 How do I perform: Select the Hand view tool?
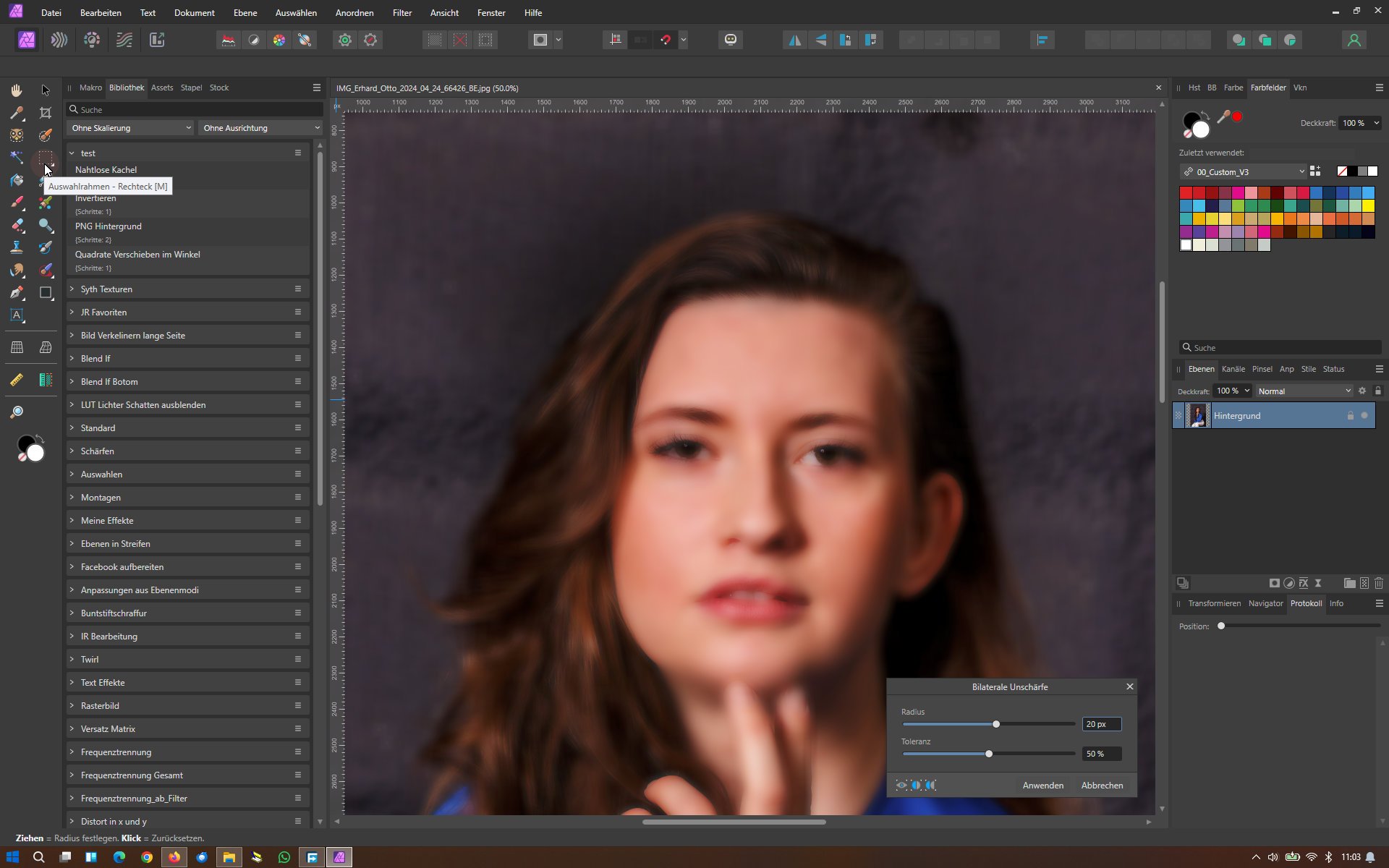pos(17,90)
